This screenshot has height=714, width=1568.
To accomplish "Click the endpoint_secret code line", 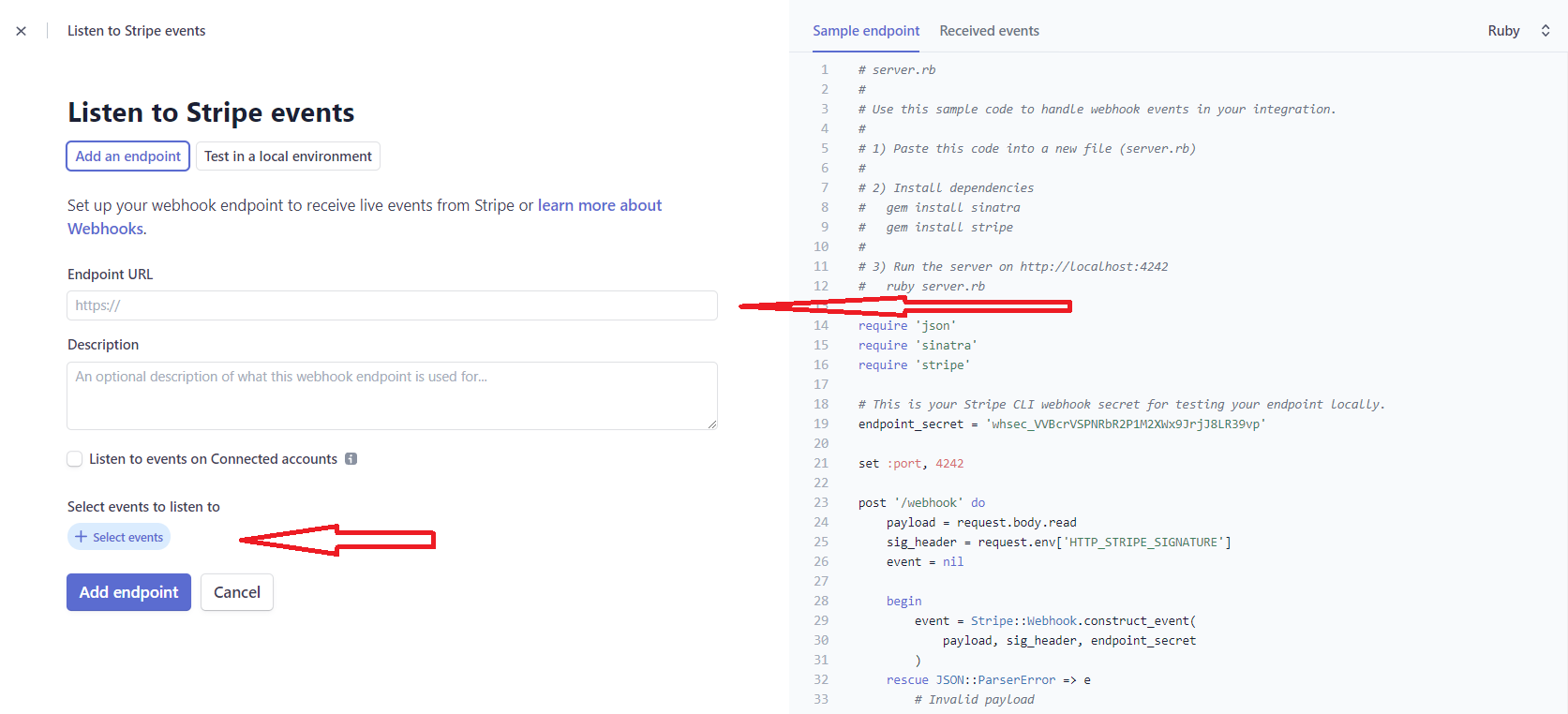I will tap(1062, 424).
